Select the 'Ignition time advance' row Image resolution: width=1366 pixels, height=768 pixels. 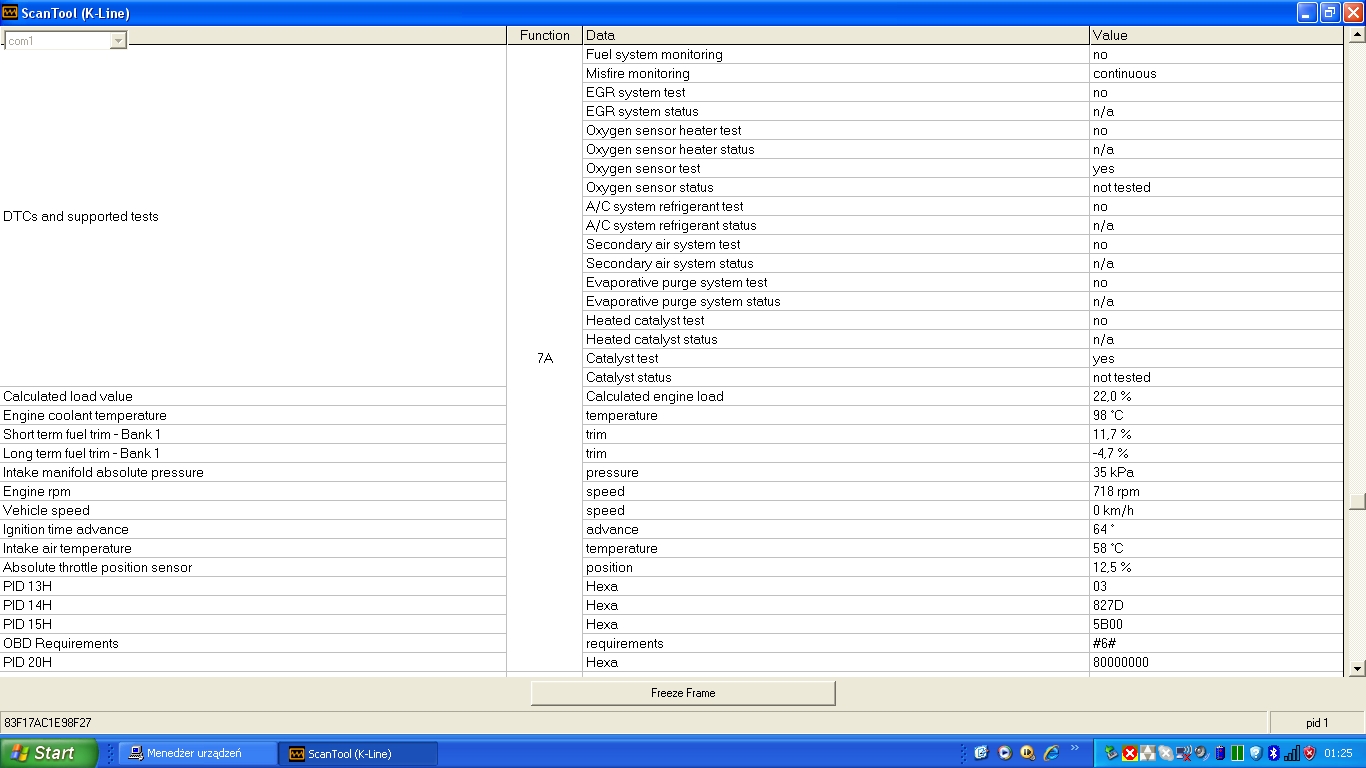[253, 529]
